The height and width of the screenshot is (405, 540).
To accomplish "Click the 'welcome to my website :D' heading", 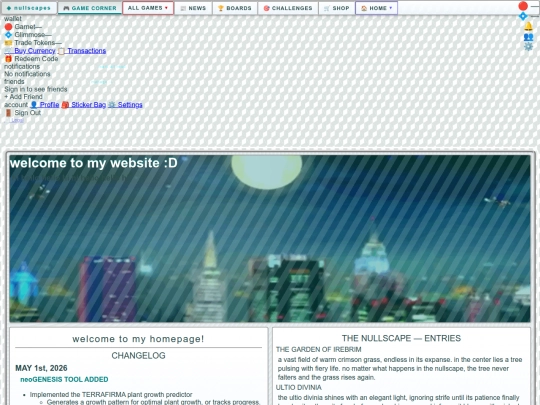I will click(x=94, y=163).
